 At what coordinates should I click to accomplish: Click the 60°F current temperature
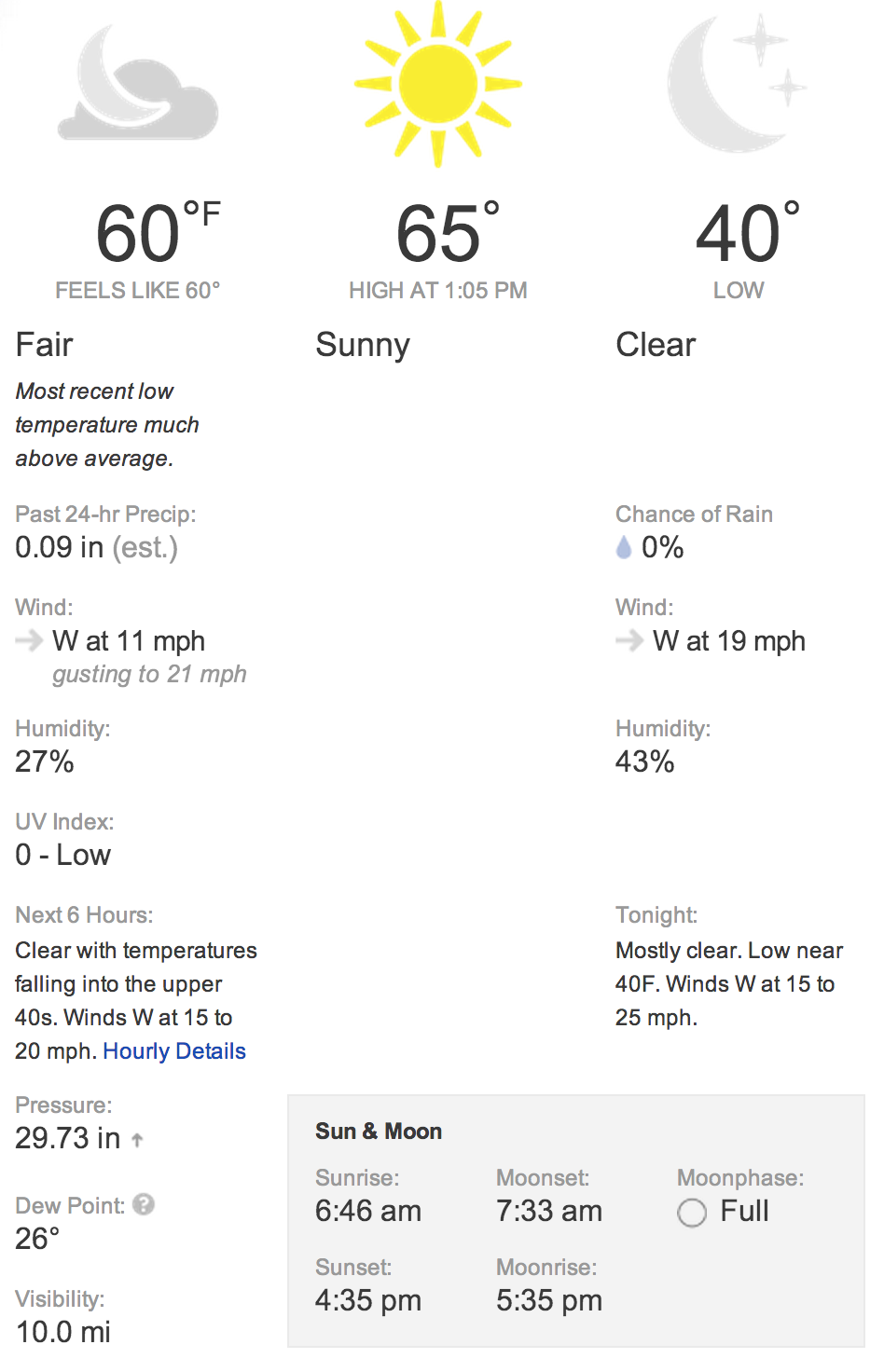click(x=159, y=232)
